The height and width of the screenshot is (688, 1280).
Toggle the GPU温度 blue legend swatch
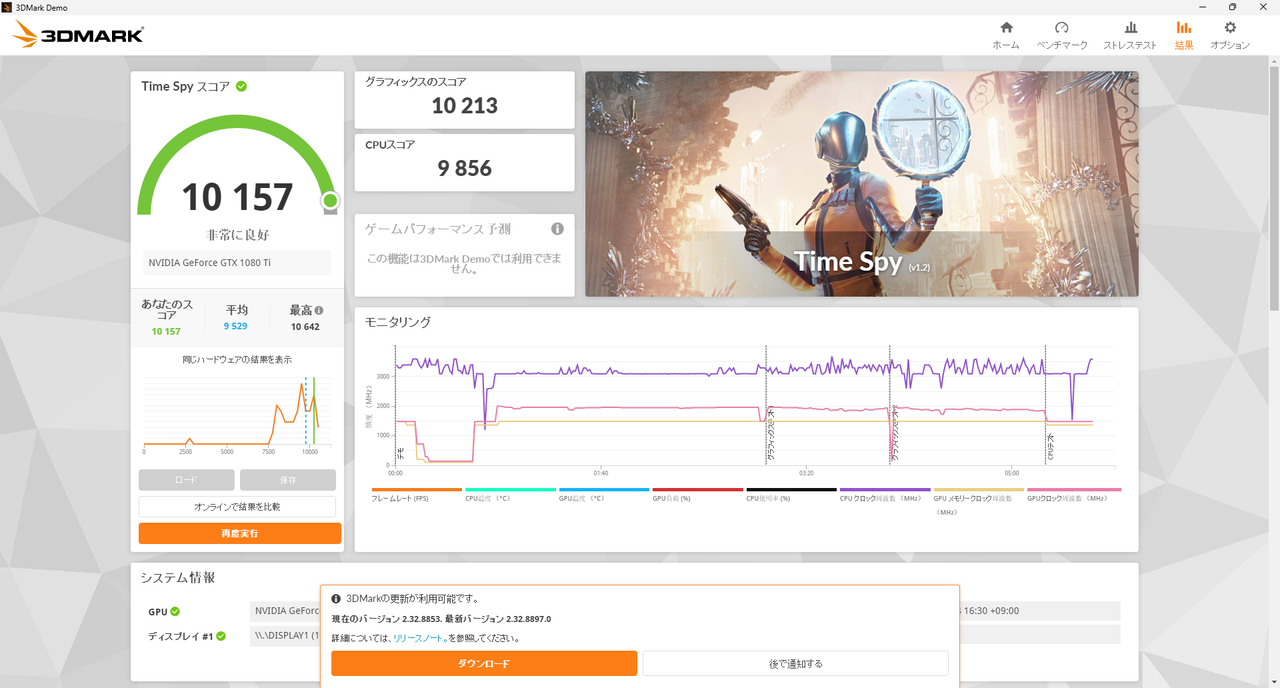604,490
